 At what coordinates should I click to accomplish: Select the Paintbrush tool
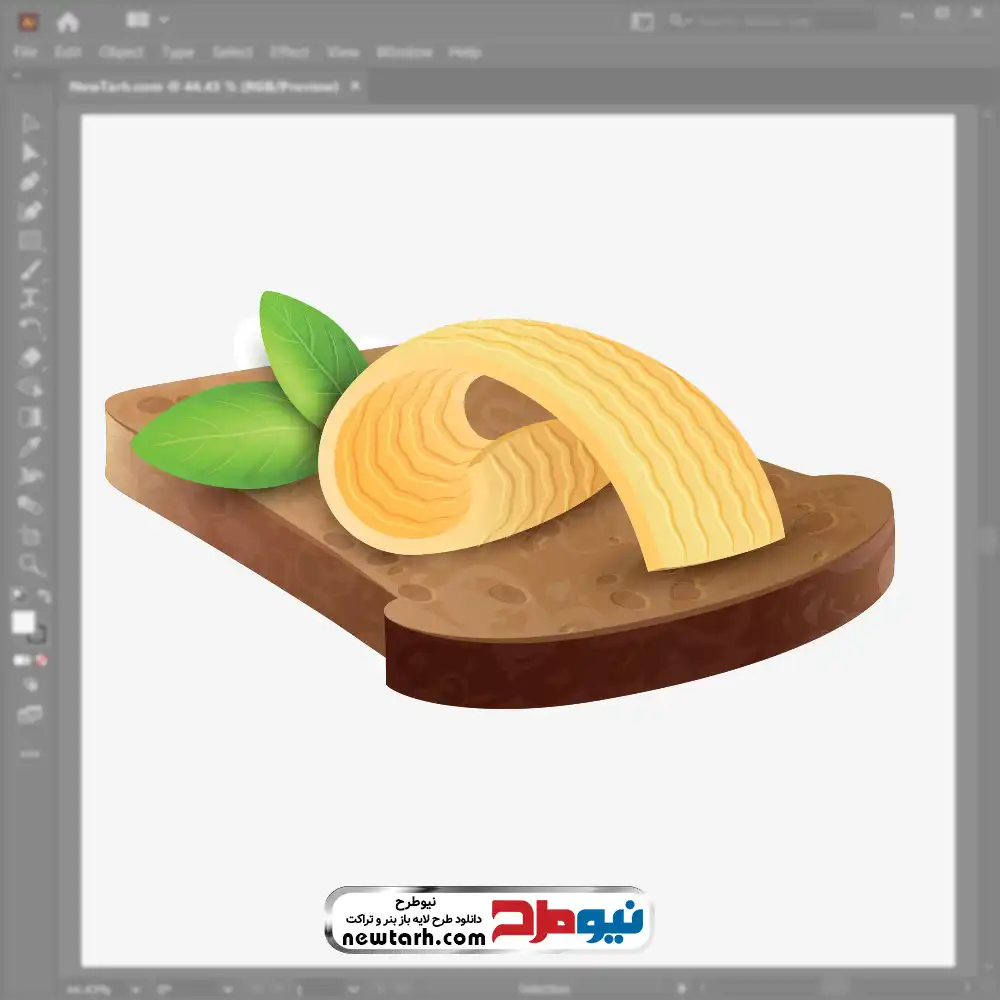(x=30, y=270)
